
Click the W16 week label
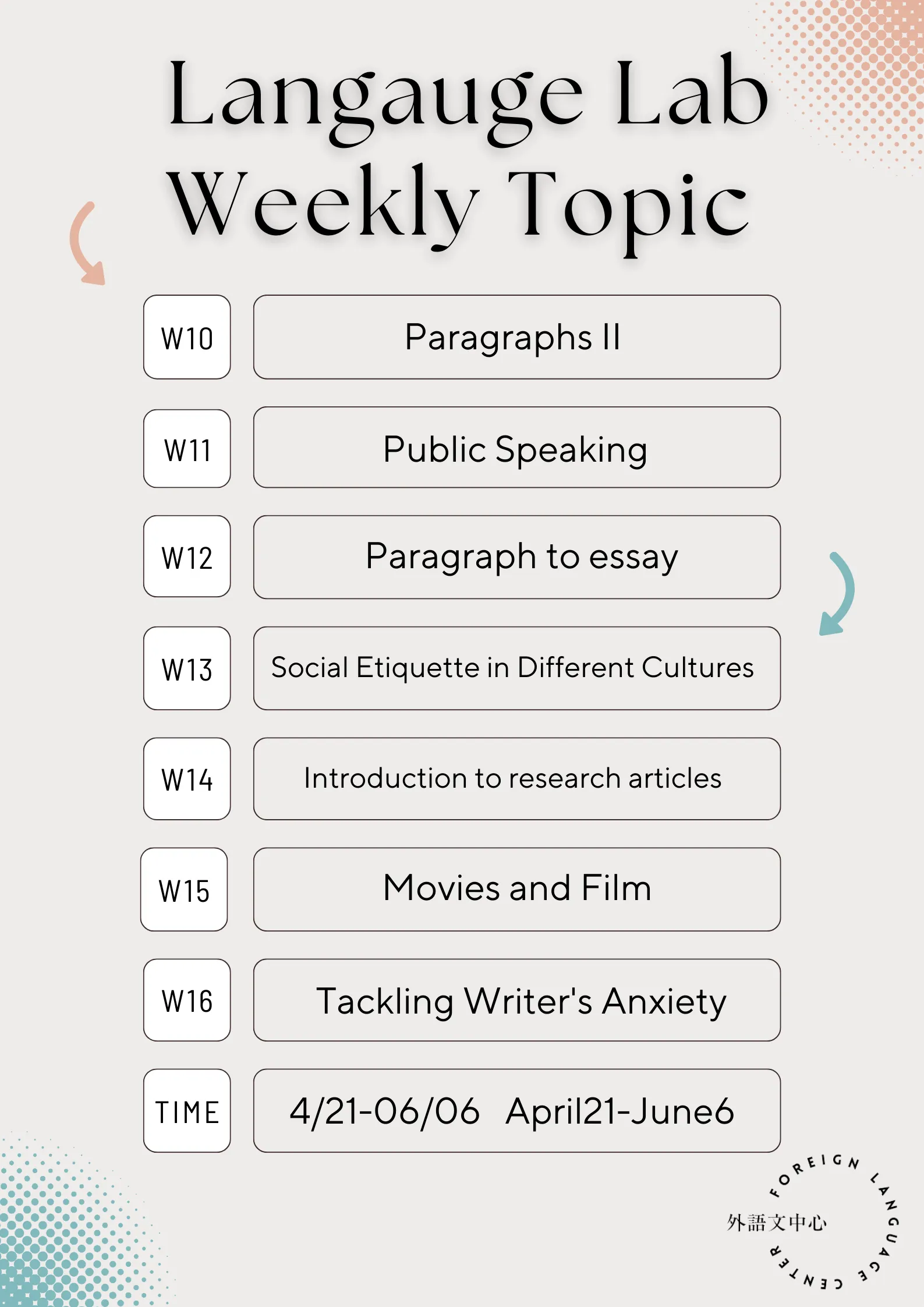(x=187, y=1000)
